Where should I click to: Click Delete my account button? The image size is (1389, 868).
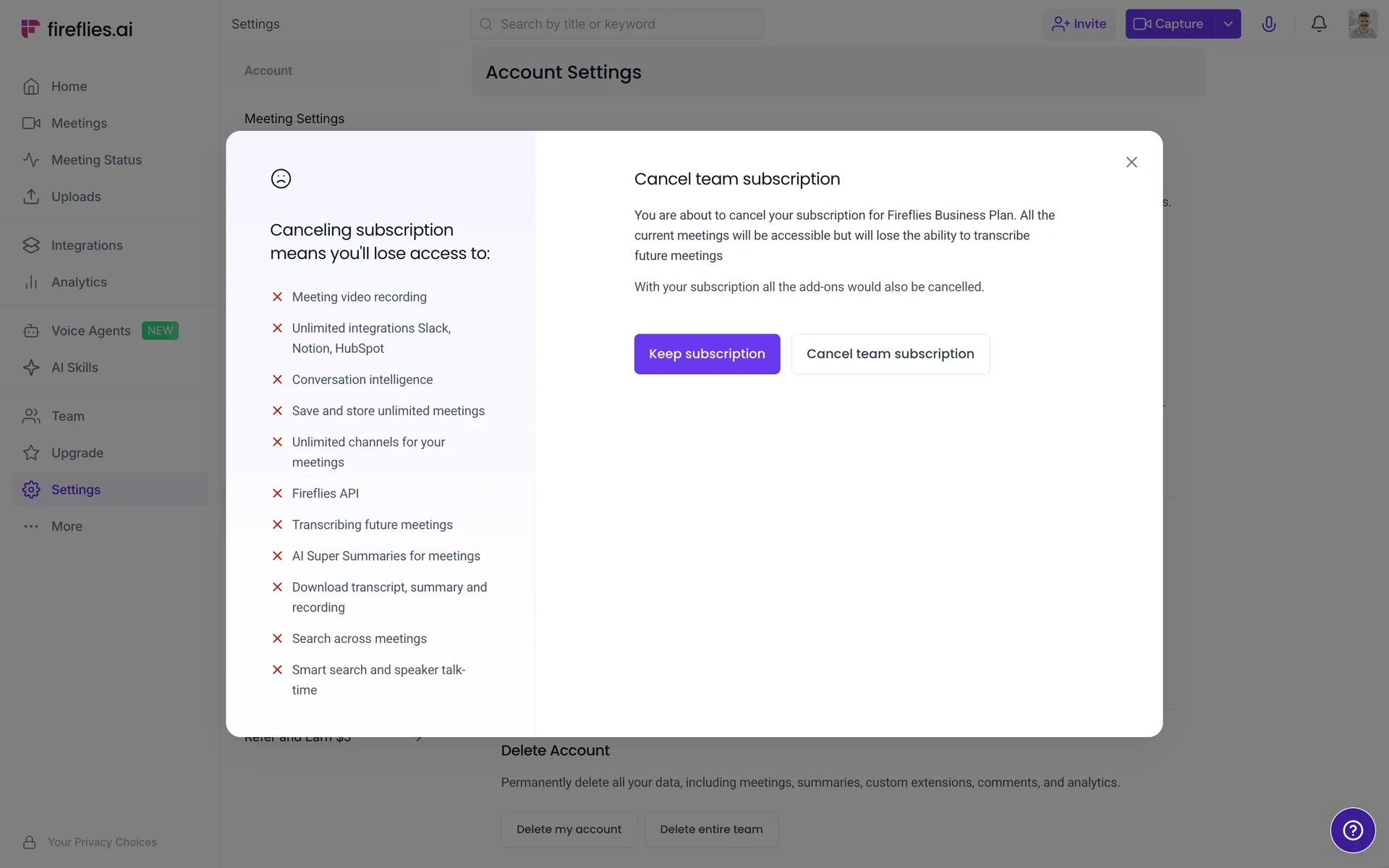[569, 829]
